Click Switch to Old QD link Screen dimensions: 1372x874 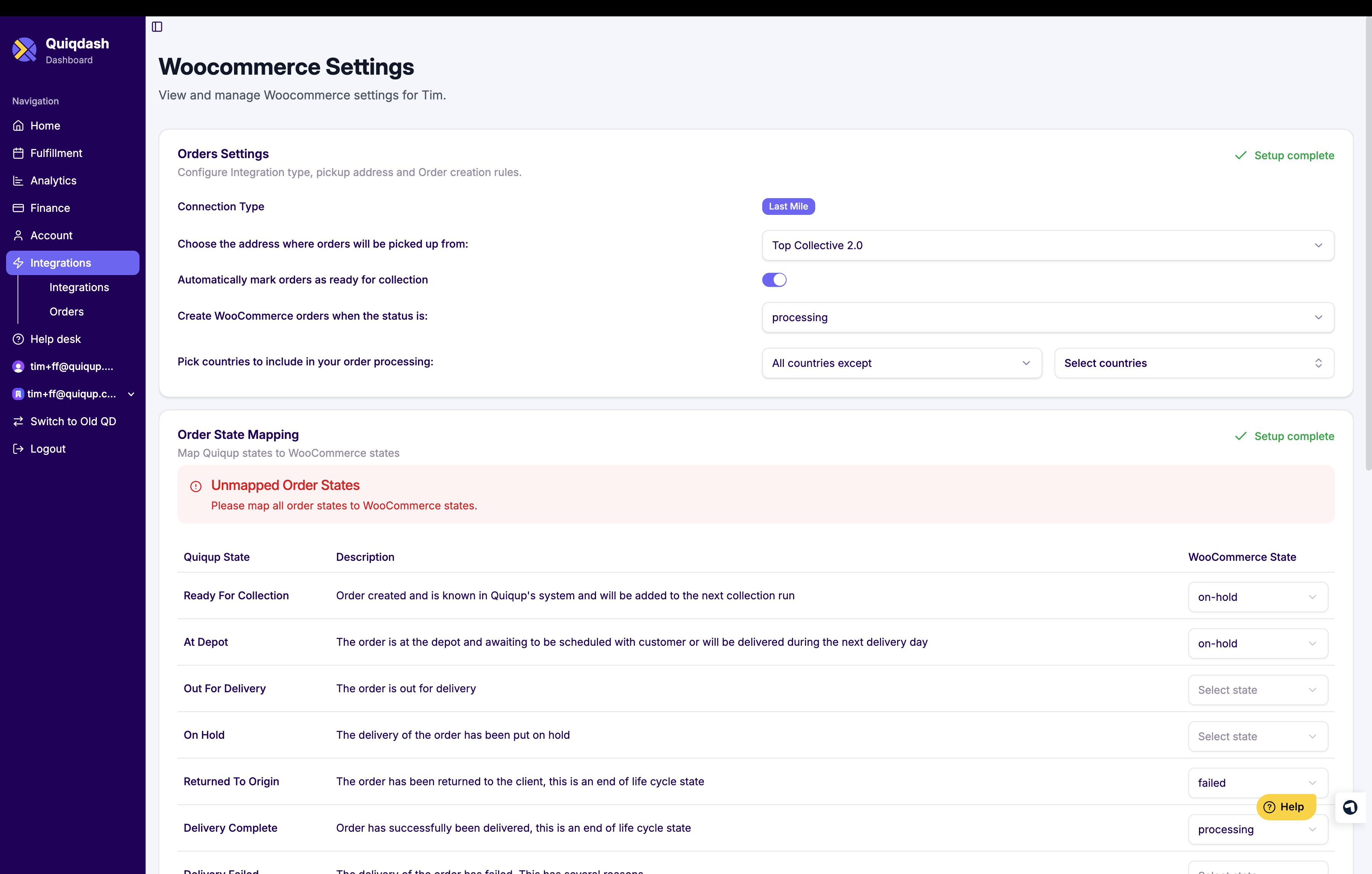click(73, 422)
